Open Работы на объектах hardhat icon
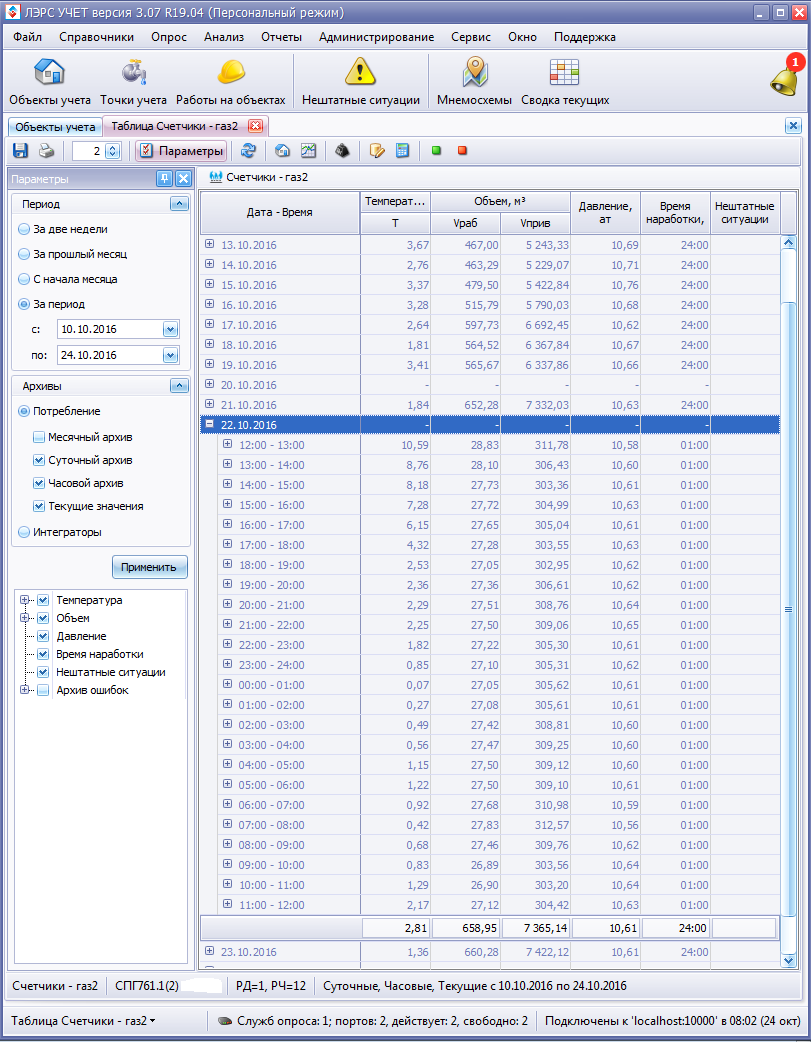 [x=231, y=82]
